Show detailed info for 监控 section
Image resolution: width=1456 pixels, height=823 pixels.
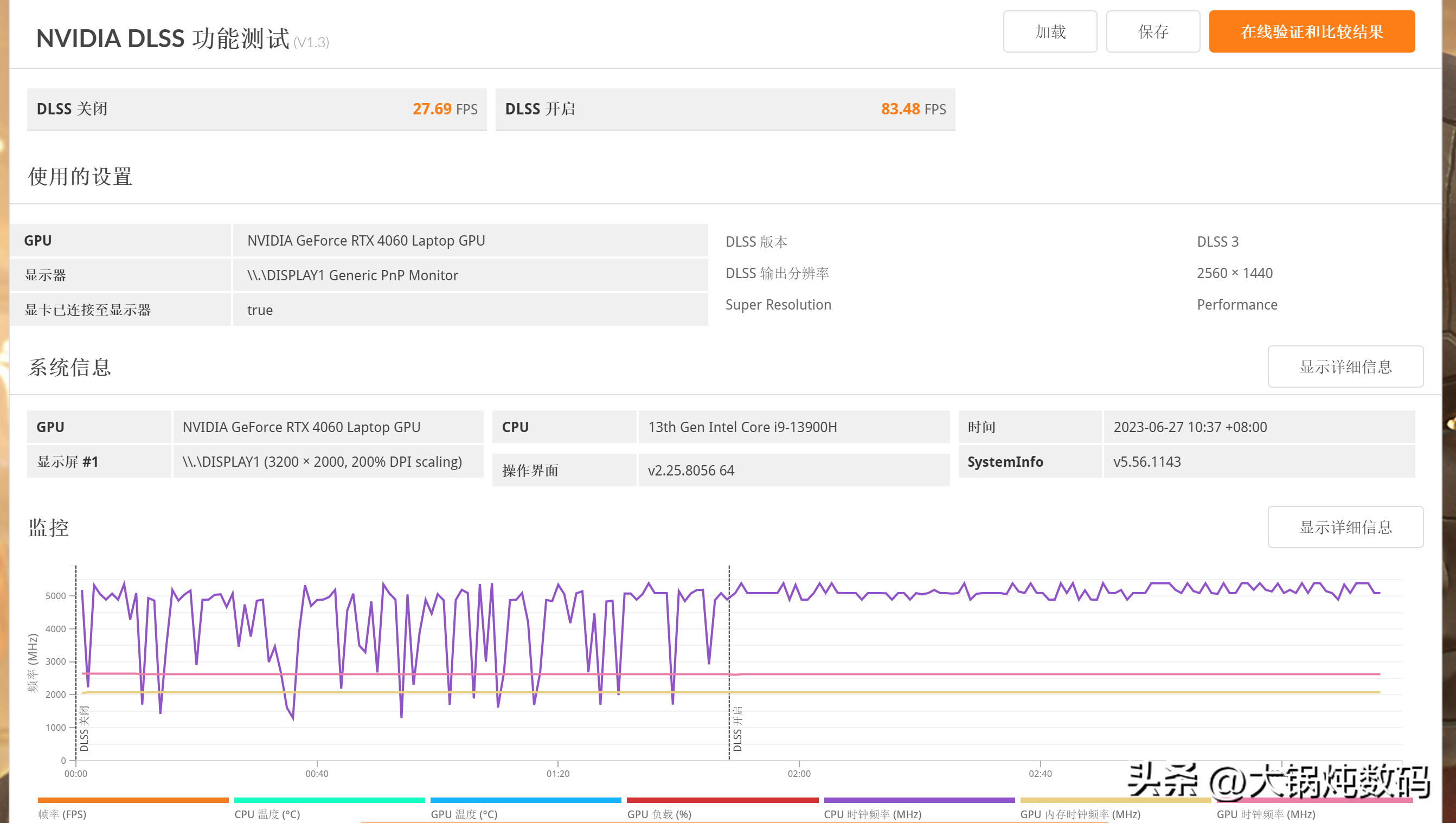(1345, 527)
